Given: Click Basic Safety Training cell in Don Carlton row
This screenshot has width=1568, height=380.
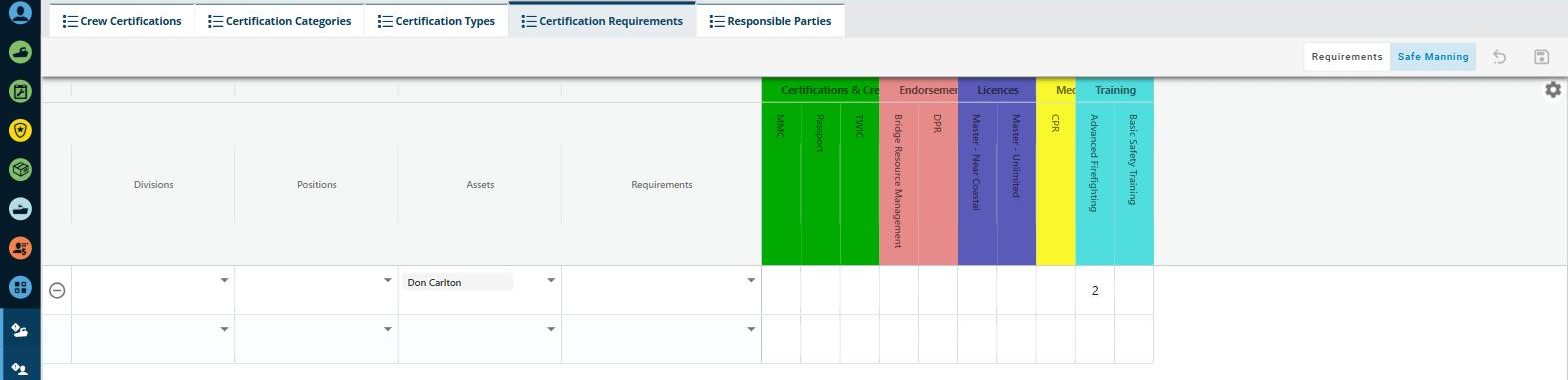Looking at the screenshot, I should pyautogui.click(x=1134, y=290).
